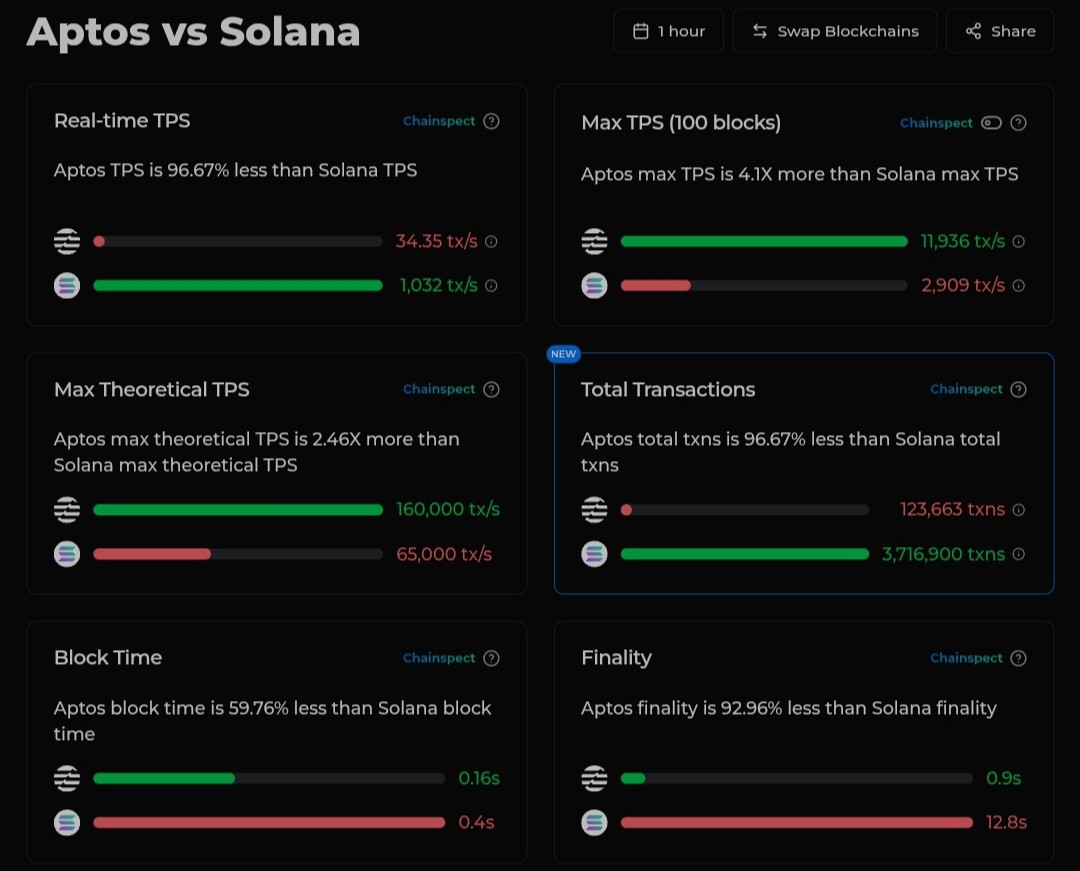Click the Aptos vs Solana page title
This screenshot has width=1080, height=871.
coord(194,32)
